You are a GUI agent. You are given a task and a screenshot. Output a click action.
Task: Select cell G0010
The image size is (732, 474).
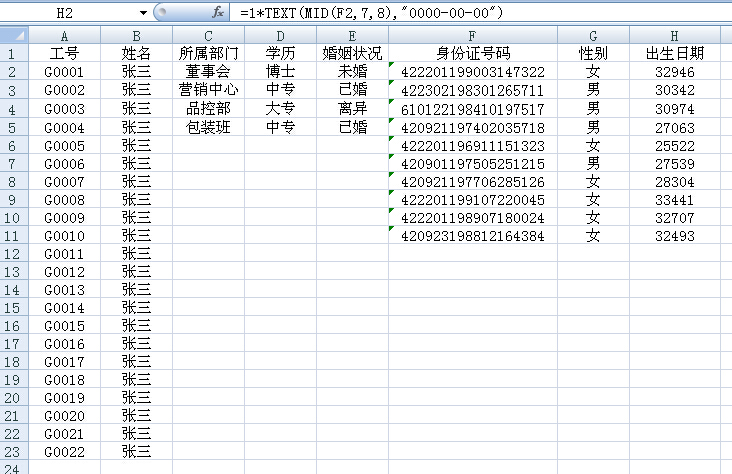click(64, 236)
